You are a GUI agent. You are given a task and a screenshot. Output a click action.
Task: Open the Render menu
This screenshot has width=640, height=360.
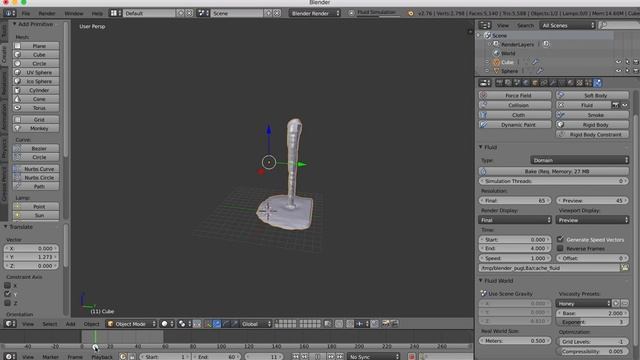[47, 13]
